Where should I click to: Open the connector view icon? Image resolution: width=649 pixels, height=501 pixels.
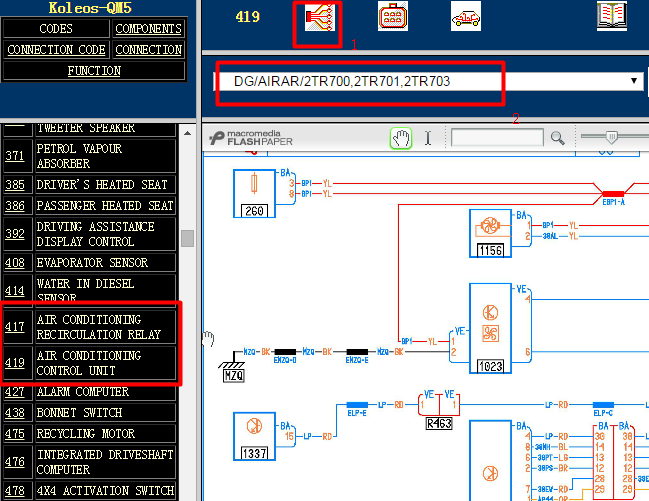click(x=393, y=16)
